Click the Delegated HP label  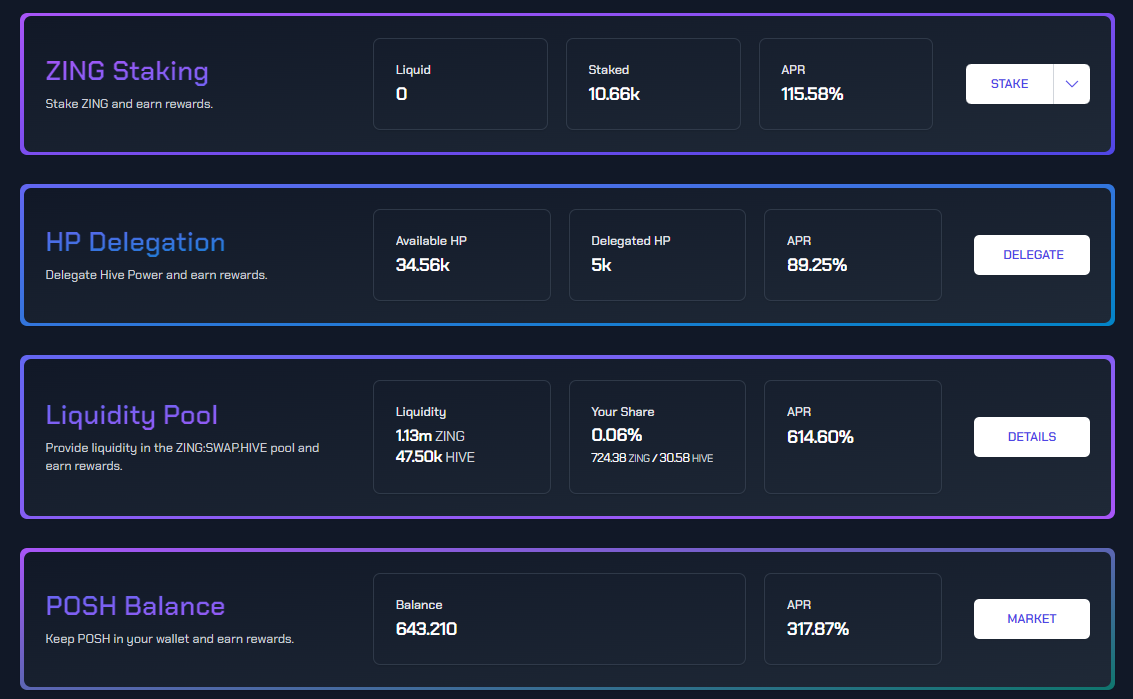(x=631, y=241)
